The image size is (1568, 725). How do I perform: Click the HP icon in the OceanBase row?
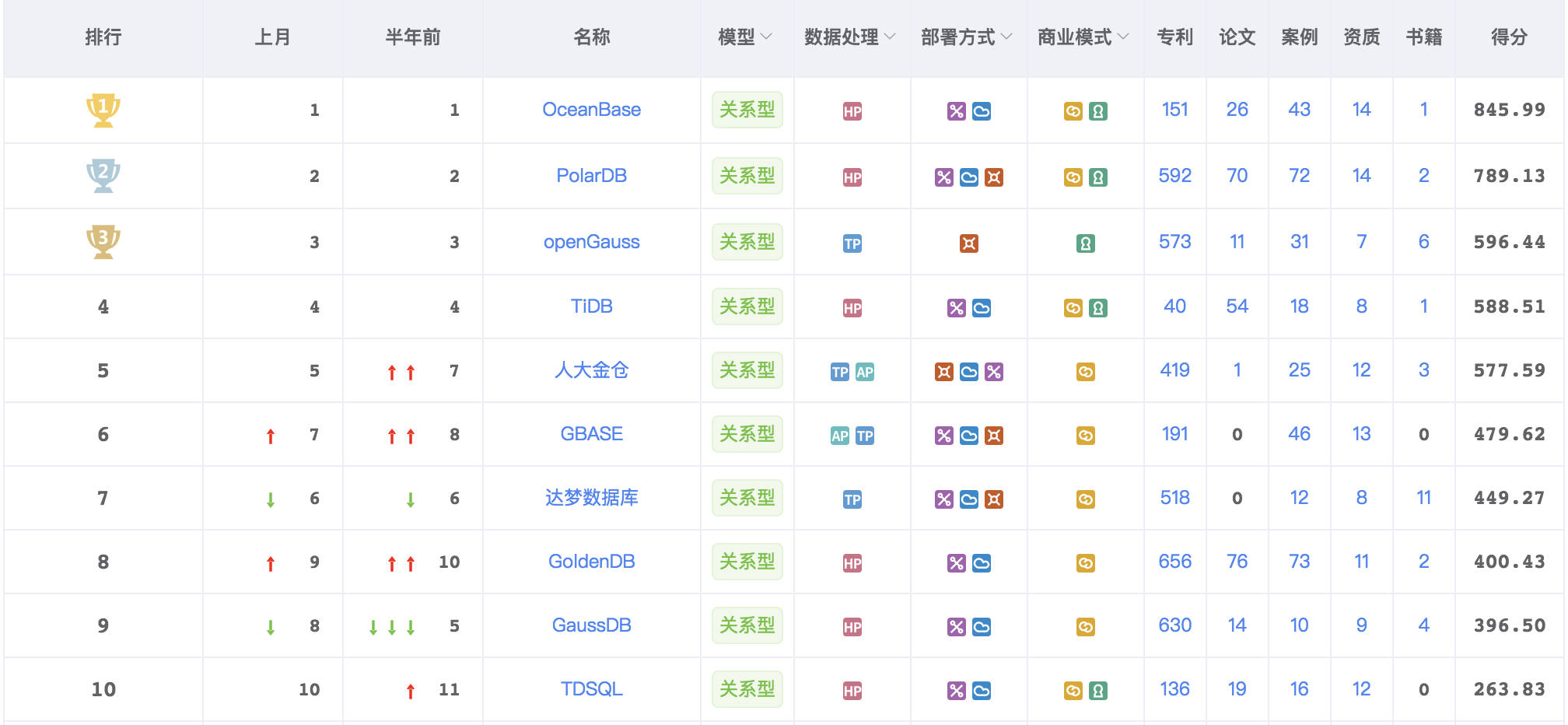pos(852,111)
